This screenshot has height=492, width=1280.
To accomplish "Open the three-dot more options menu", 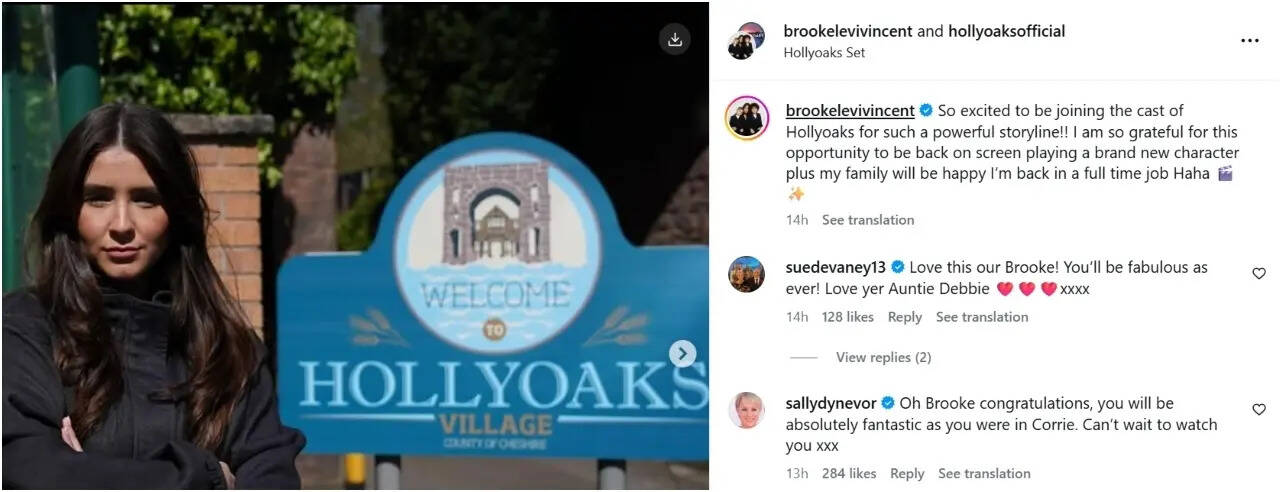I will click(x=1250, y=41).
